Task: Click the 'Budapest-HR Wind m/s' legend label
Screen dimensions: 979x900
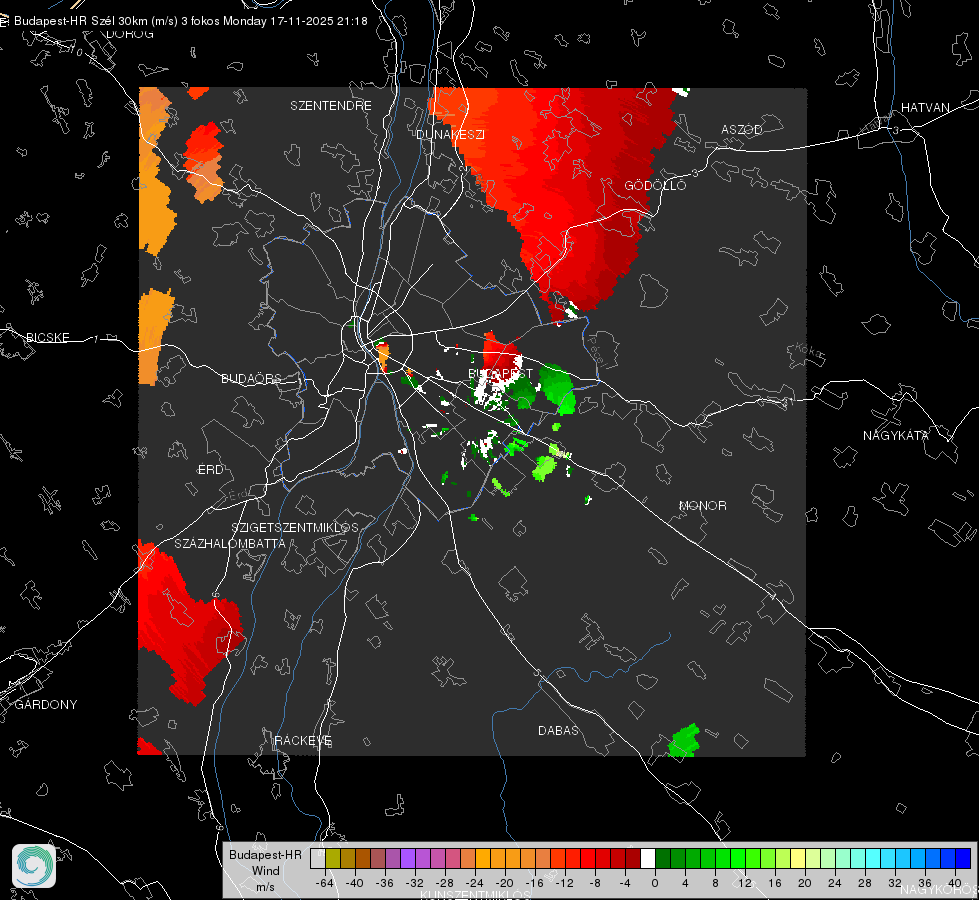Action: (265, 871)
